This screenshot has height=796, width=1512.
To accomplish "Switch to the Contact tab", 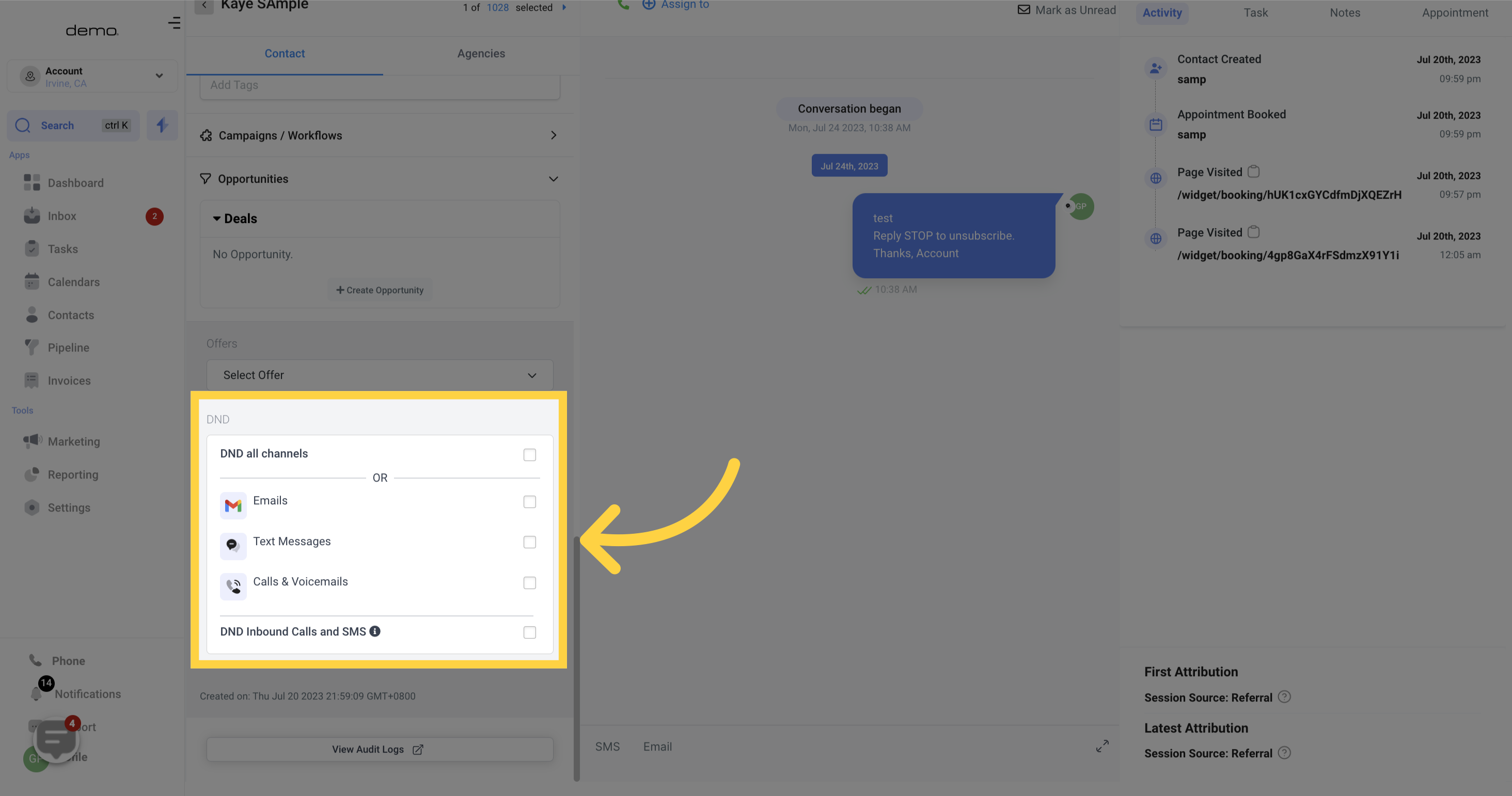I will pos(284,53).
